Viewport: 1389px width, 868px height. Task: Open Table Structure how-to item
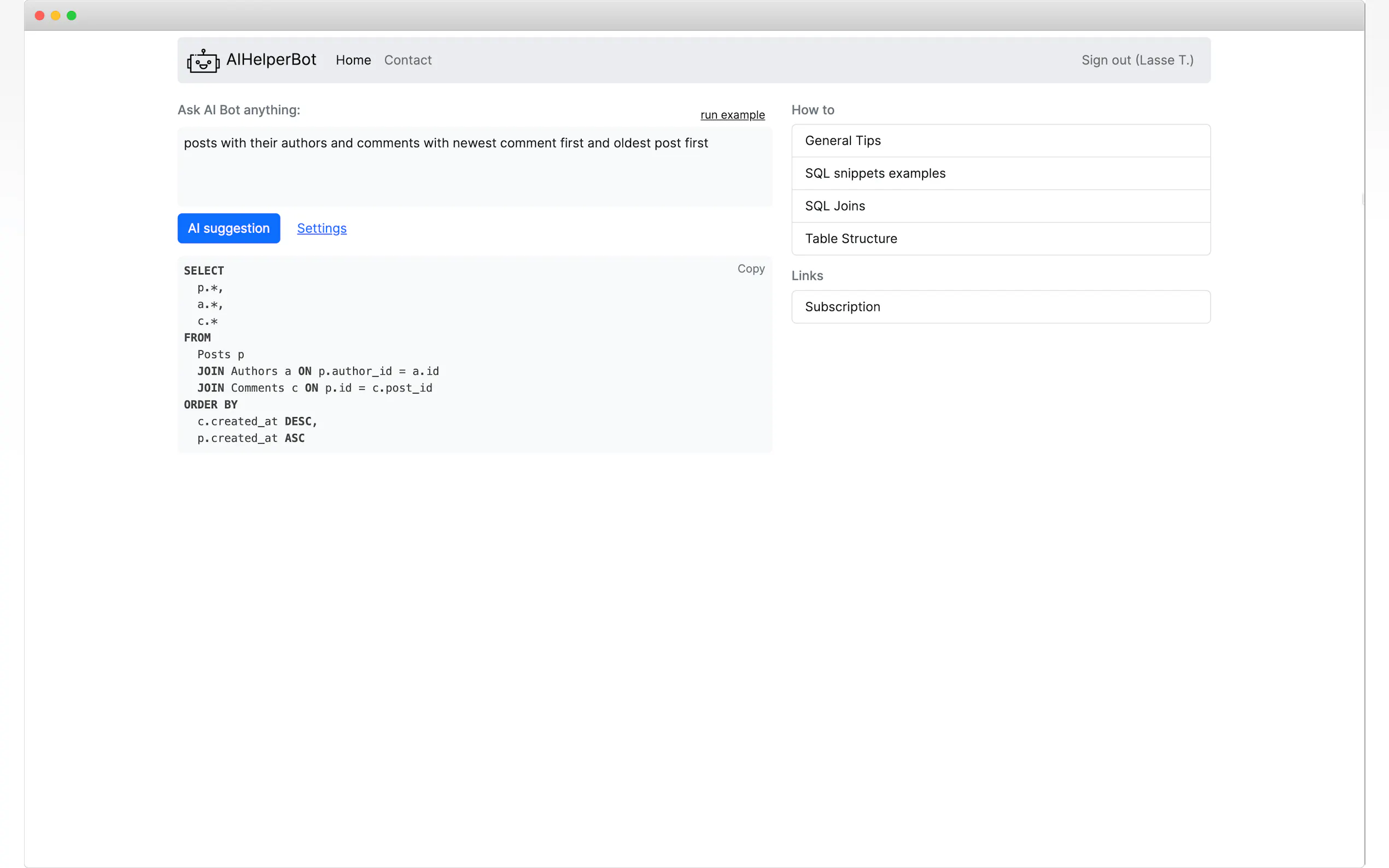tap(1000, 239)
